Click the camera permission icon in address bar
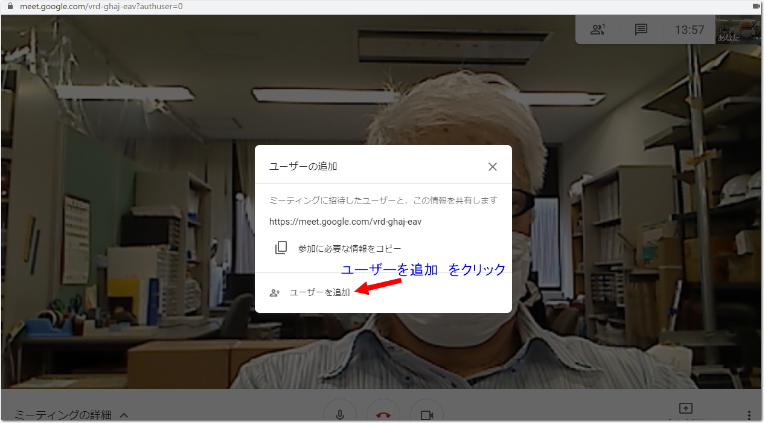 point(756,6)
